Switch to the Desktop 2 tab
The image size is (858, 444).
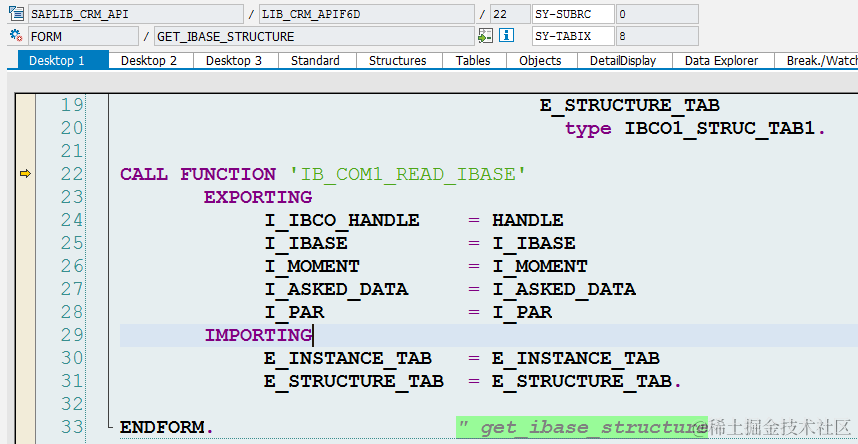(x=149, y=60)
